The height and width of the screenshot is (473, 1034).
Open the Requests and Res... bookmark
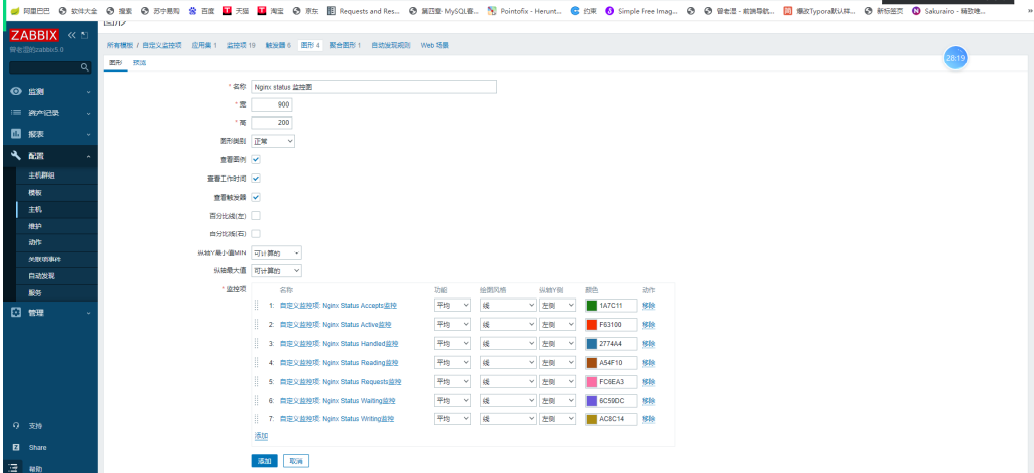tap(363, 11)
